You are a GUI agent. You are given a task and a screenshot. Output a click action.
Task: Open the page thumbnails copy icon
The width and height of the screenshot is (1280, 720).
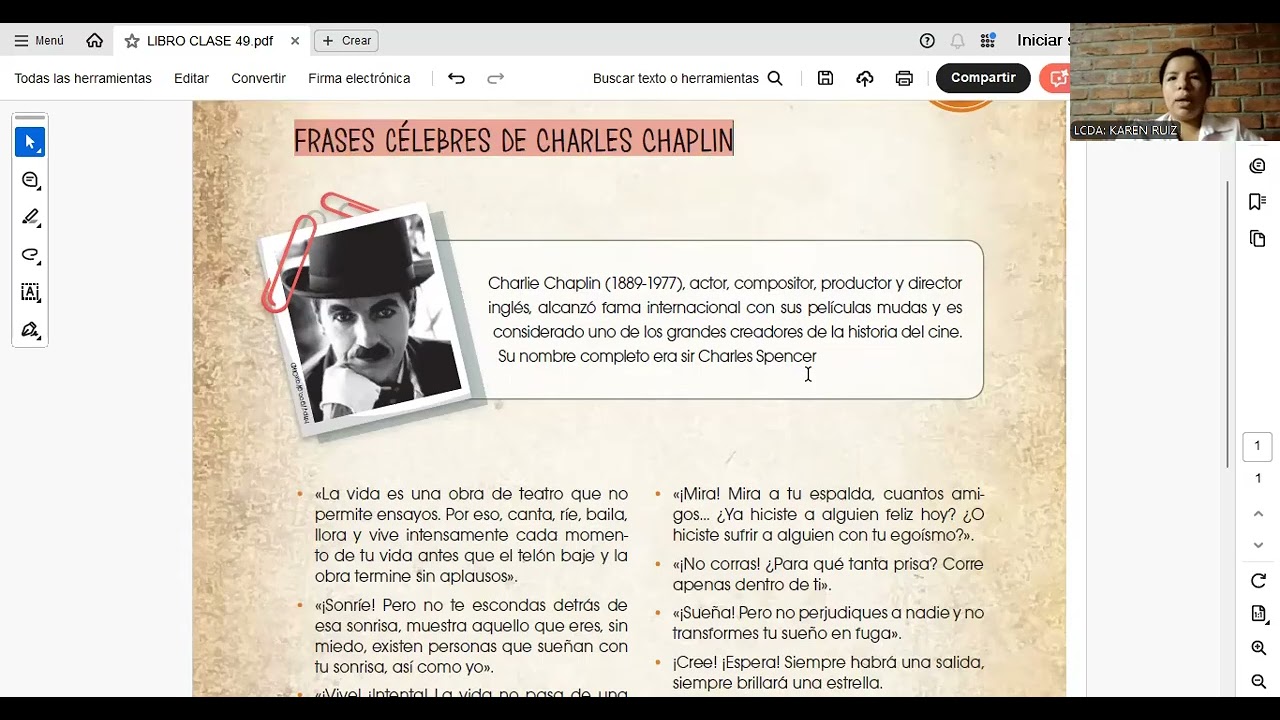click(1258, 238)
